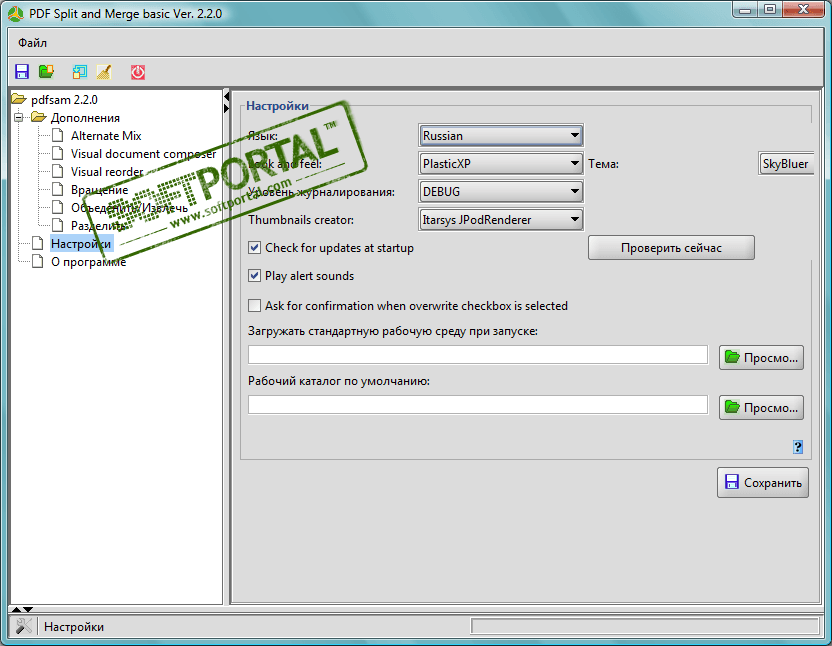Screen dimensions: 832x646
Task: Click the Save log toolbar icon
Action: click(80, 72)
